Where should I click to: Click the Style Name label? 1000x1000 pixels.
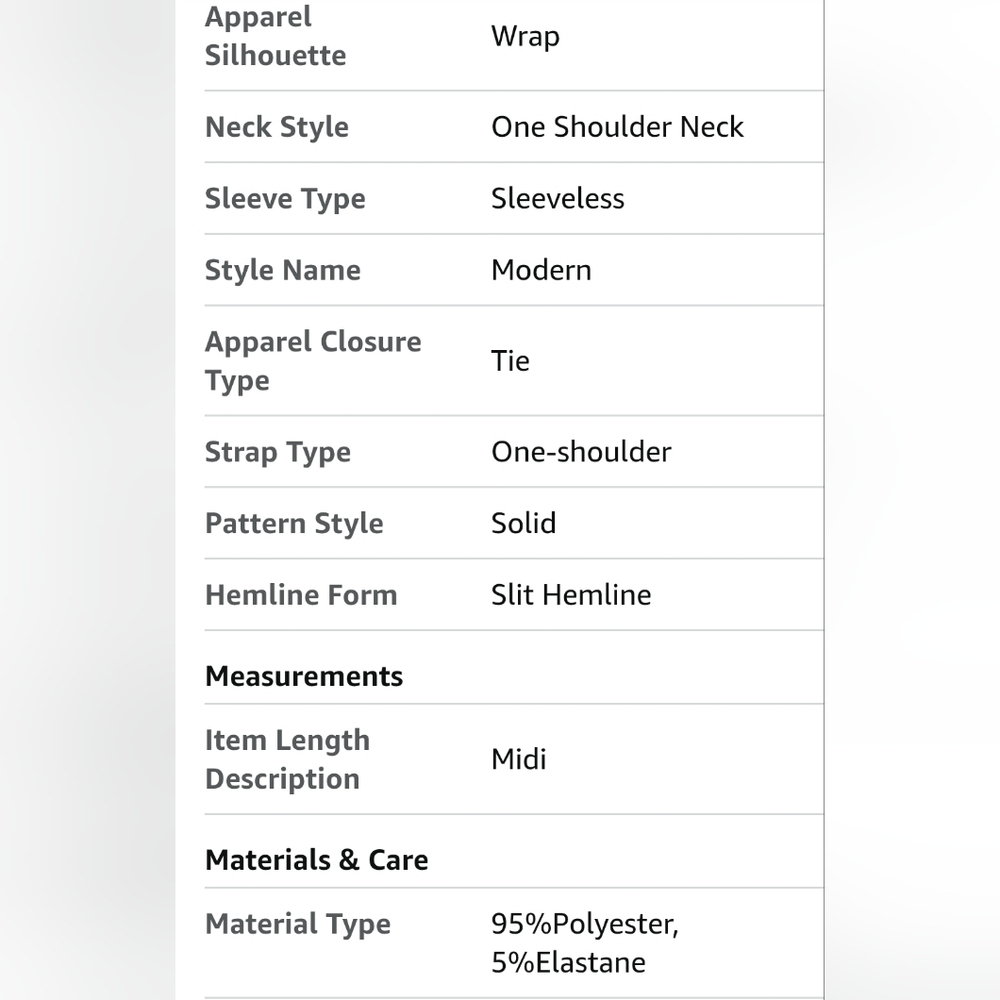tap(282, 270)
